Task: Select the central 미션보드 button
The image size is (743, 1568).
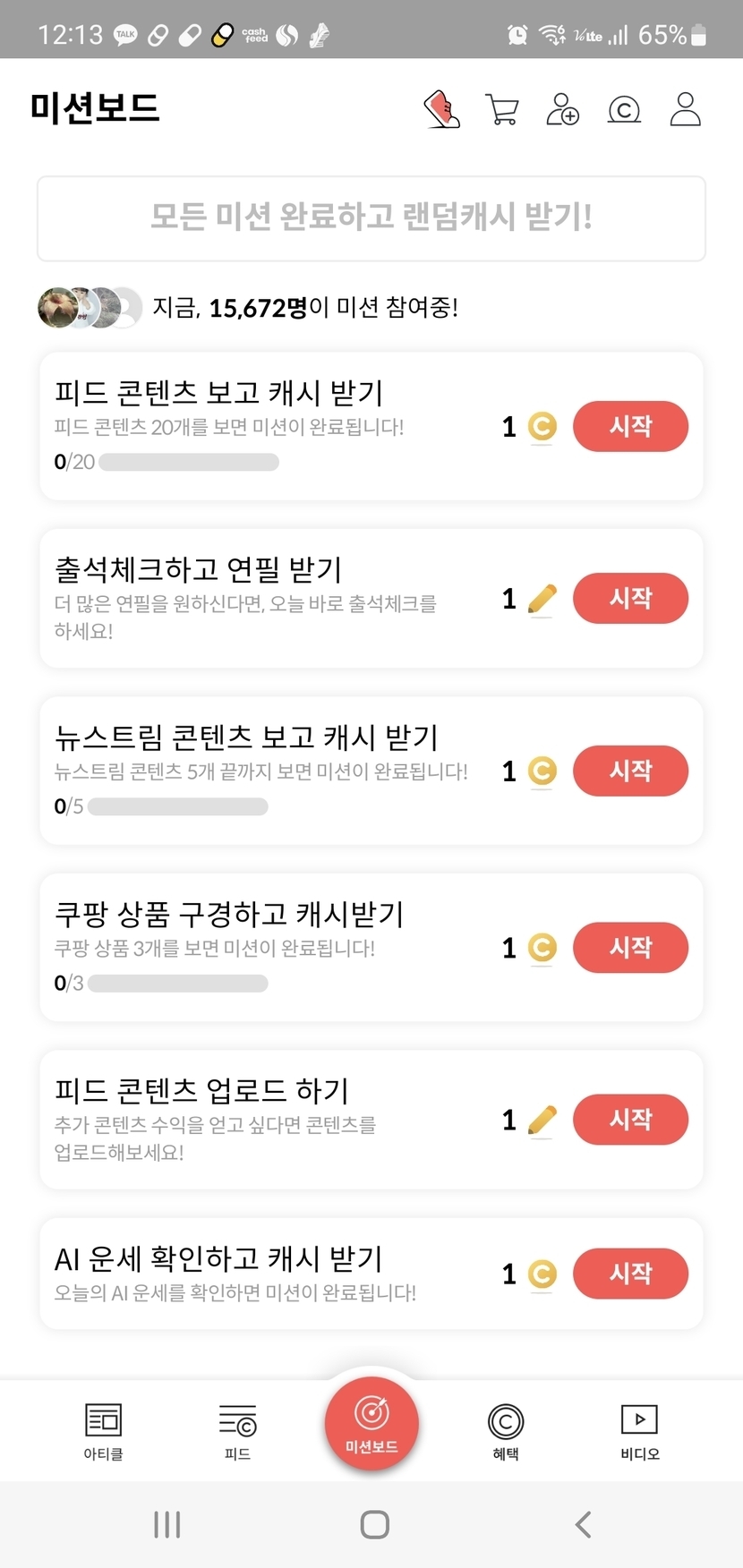Action: [371, 1422]
